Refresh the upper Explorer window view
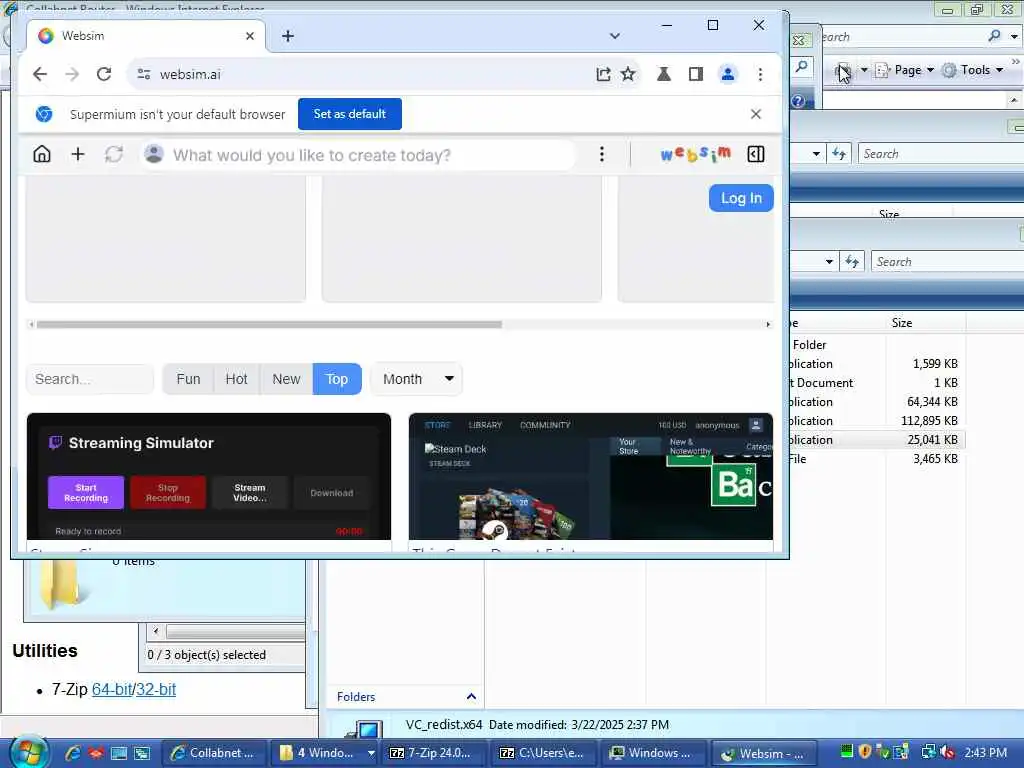The image size is (1024, 768). [839, 154]
